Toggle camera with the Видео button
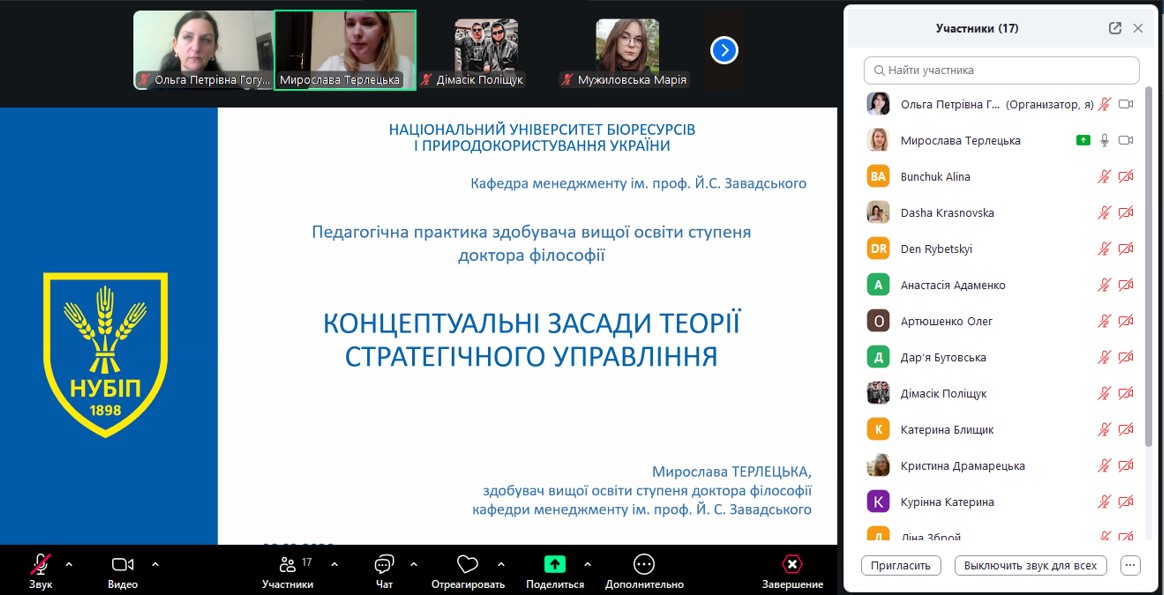1164x595 pixels. pos(122,571)
